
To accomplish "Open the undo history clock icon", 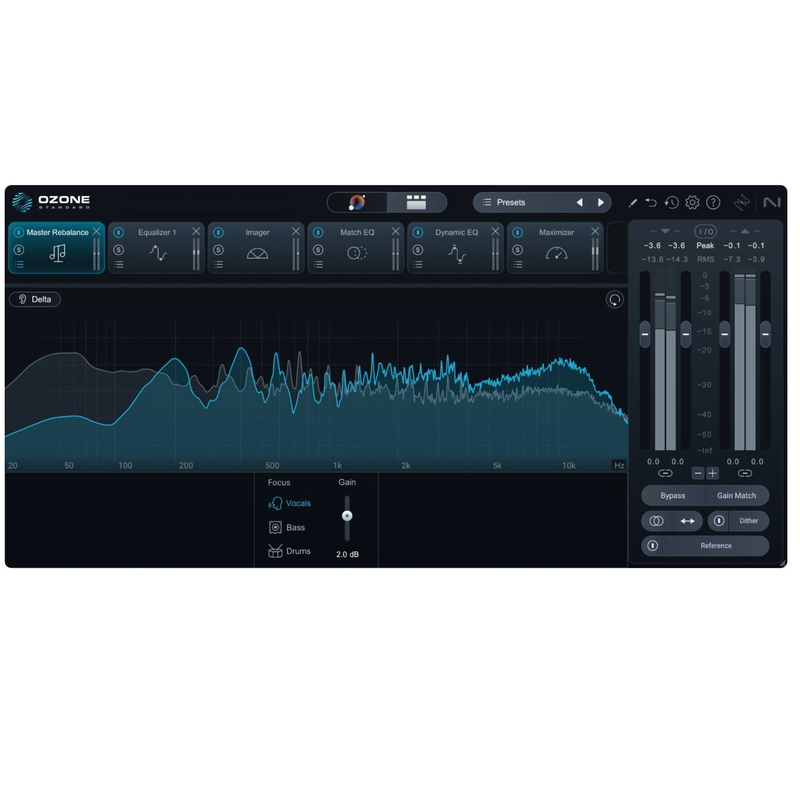I will [x=671, y=202].
